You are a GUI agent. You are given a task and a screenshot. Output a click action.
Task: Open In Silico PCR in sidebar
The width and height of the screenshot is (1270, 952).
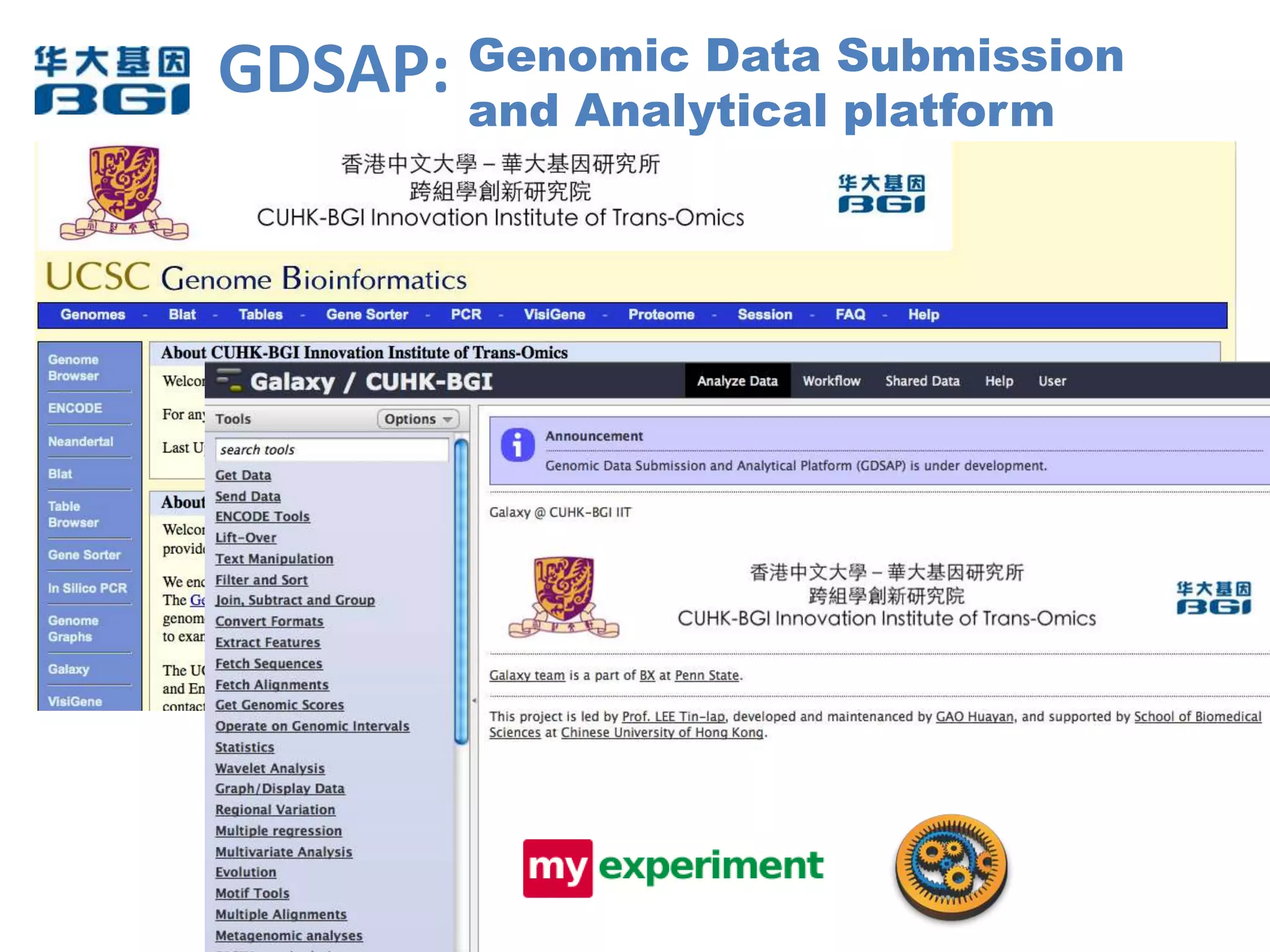(87, 588)
